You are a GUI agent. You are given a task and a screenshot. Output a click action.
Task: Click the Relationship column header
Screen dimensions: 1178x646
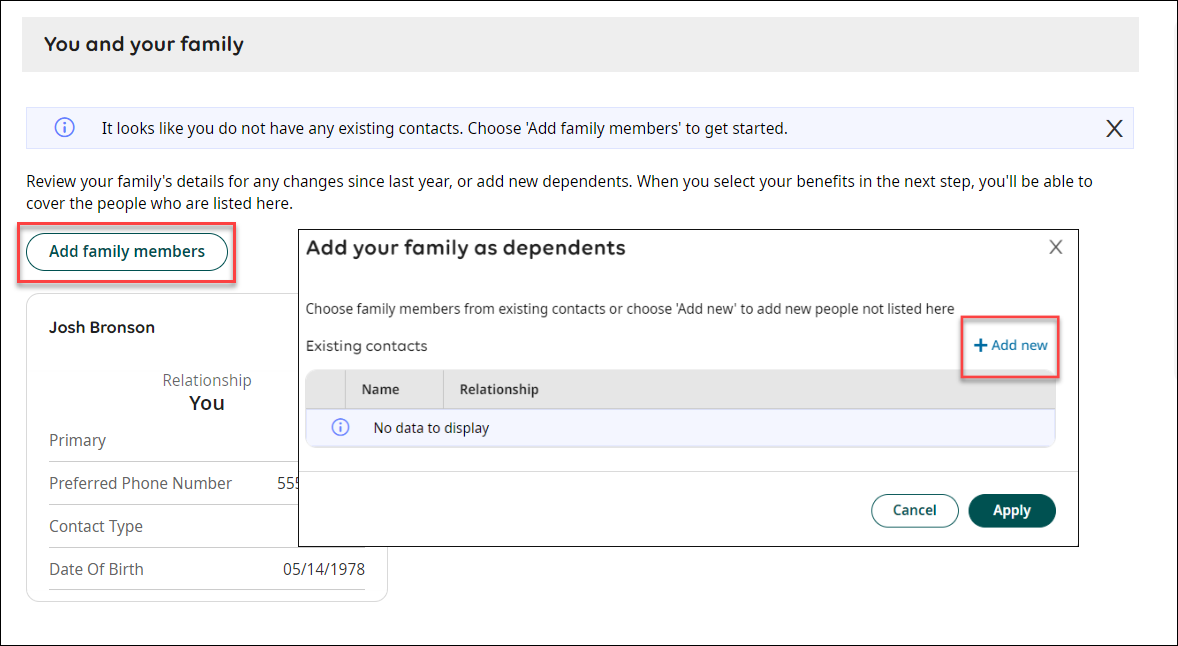point(498,389)
